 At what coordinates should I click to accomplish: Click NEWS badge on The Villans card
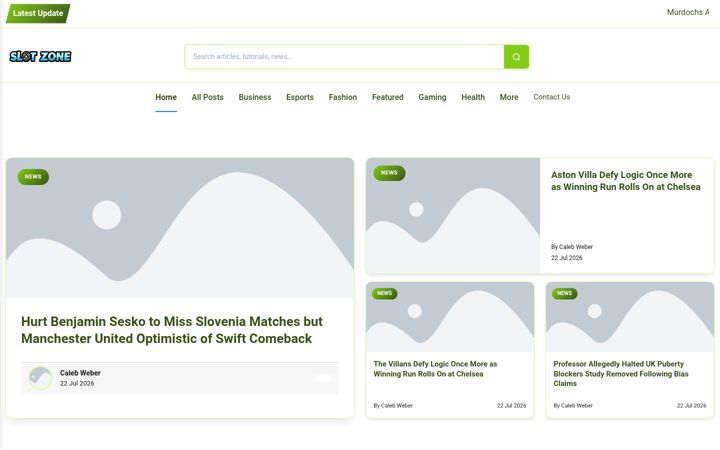click(384, 293)
